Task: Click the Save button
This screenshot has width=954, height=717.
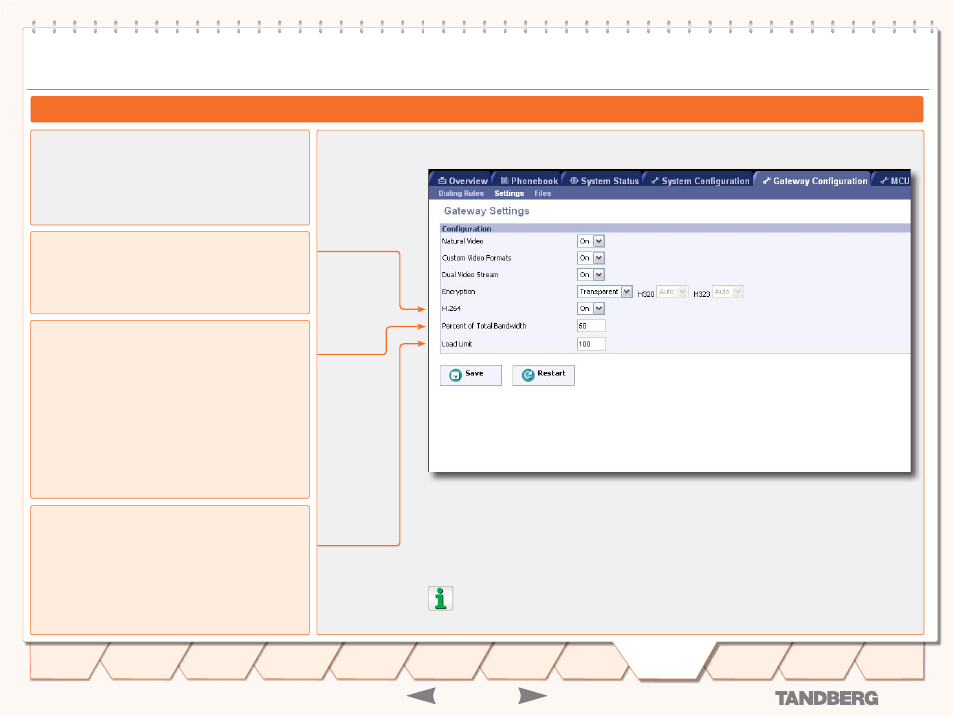Action: click(x=471, y=375)
